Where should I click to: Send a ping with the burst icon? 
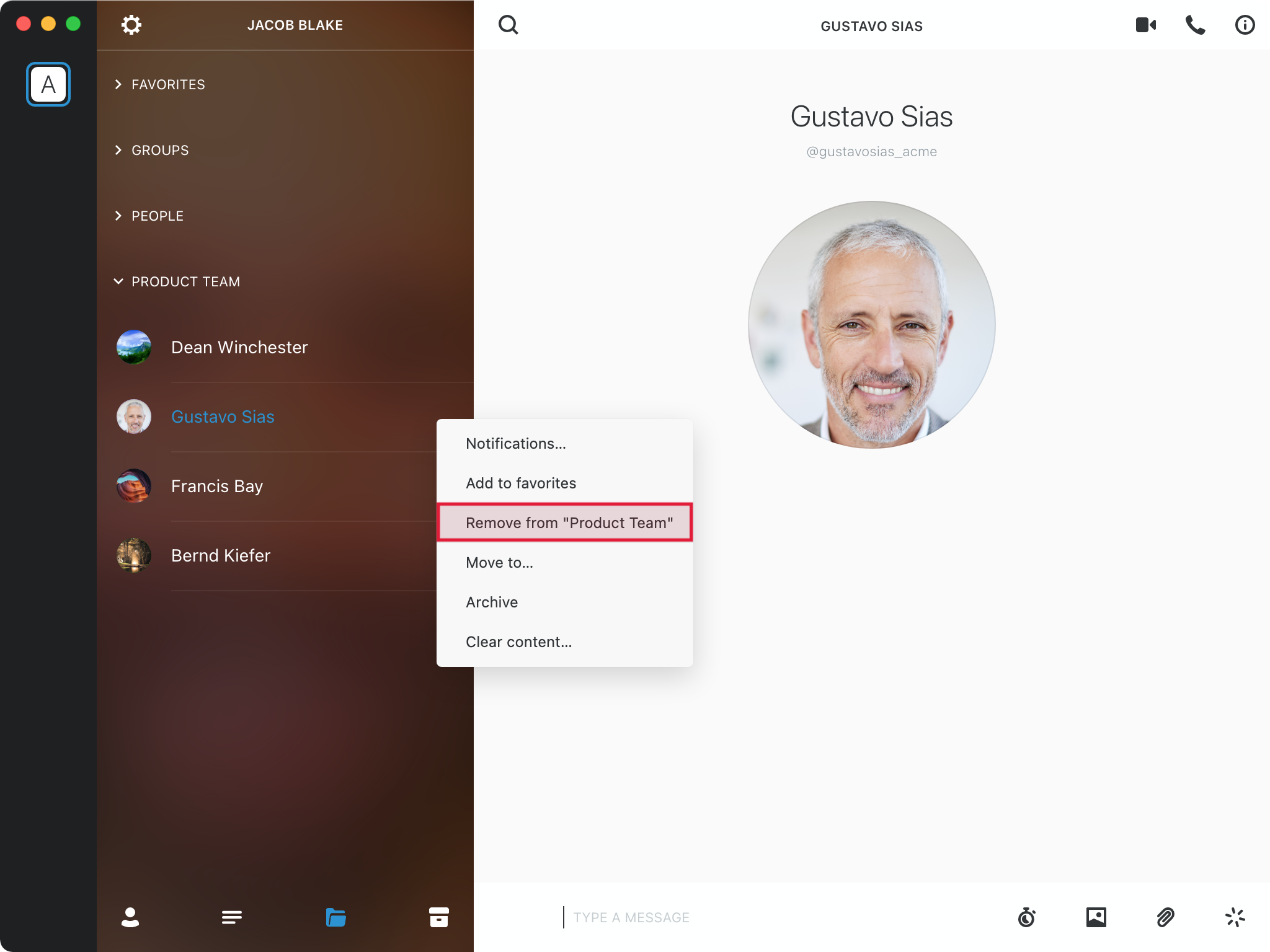click(1235, 917)
